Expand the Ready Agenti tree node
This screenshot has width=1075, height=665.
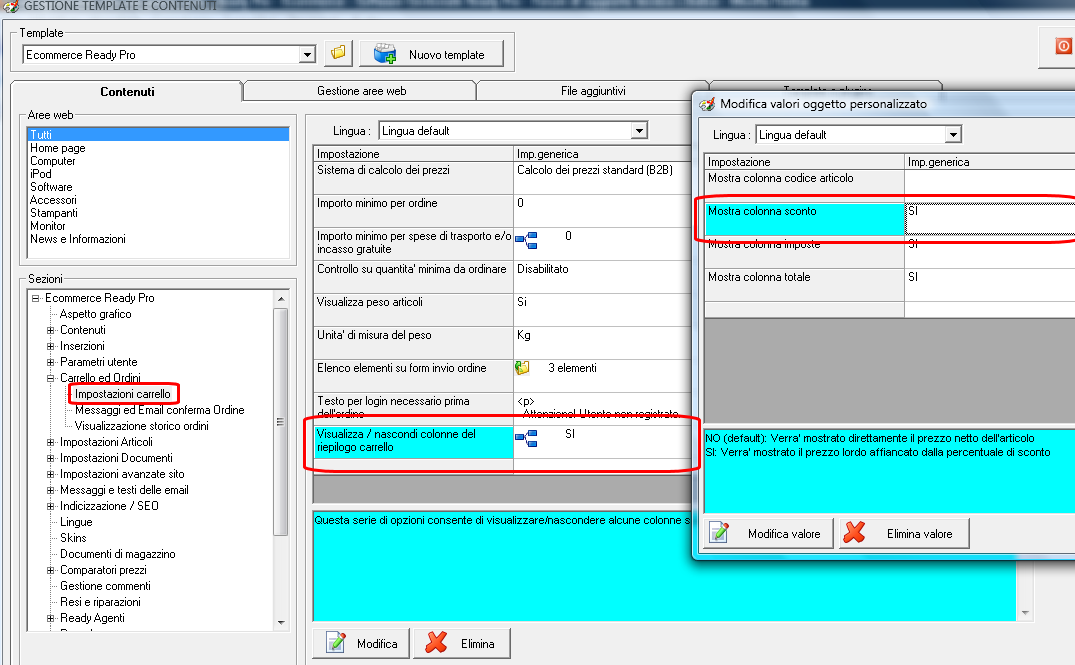[50, 618]
